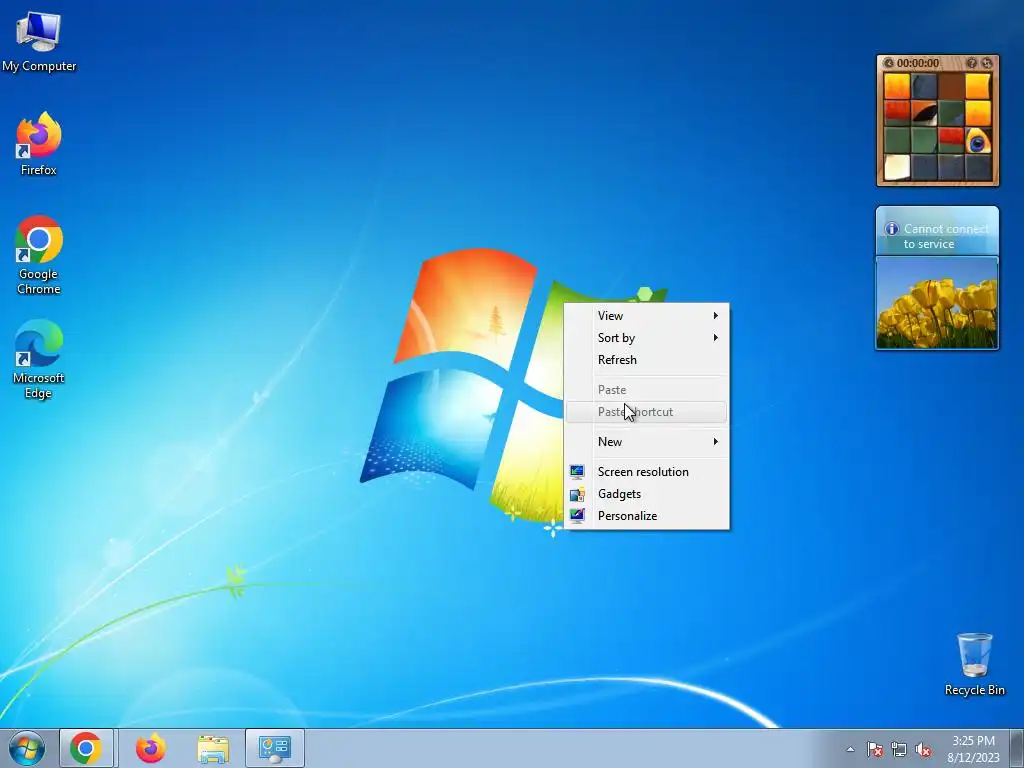Image resolution: width=1024 pixels, height=768 pixels.
Task: Select the Firefox desktop shortcut
Action: click(x=39, y=144)
